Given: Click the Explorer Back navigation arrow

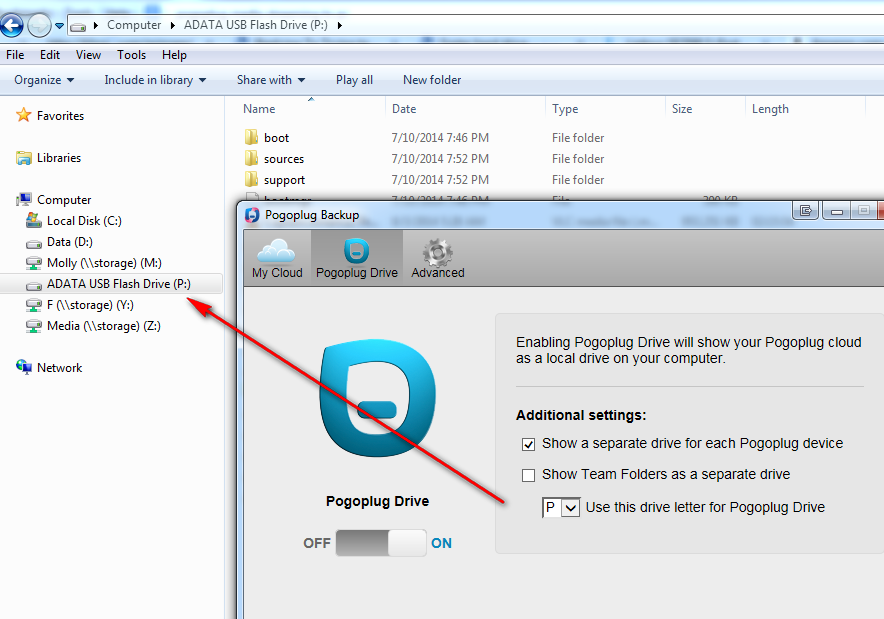Looking at the screenshot, I should coord(11,25).
